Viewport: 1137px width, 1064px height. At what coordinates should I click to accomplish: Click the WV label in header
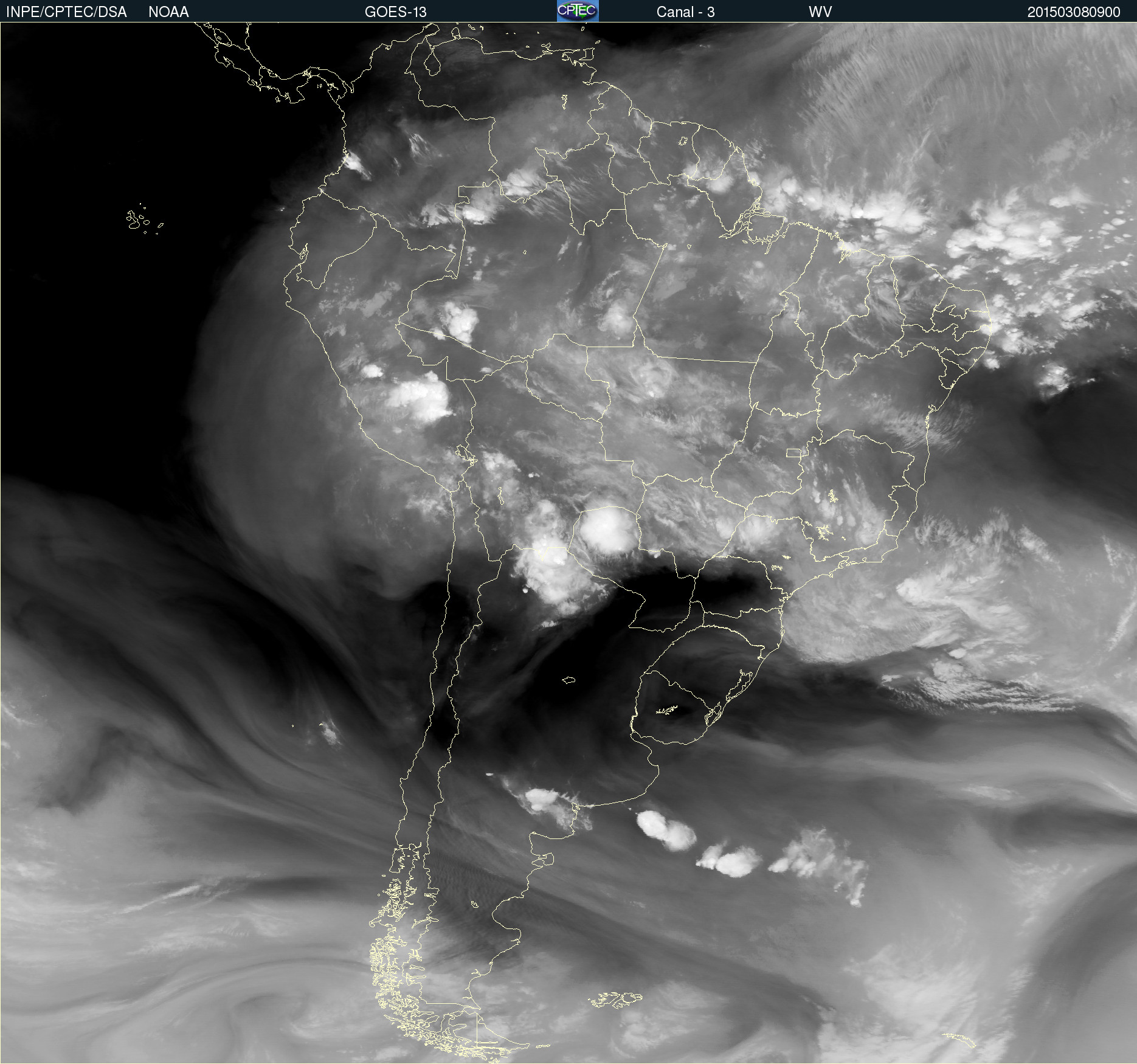tap(820, 12)
